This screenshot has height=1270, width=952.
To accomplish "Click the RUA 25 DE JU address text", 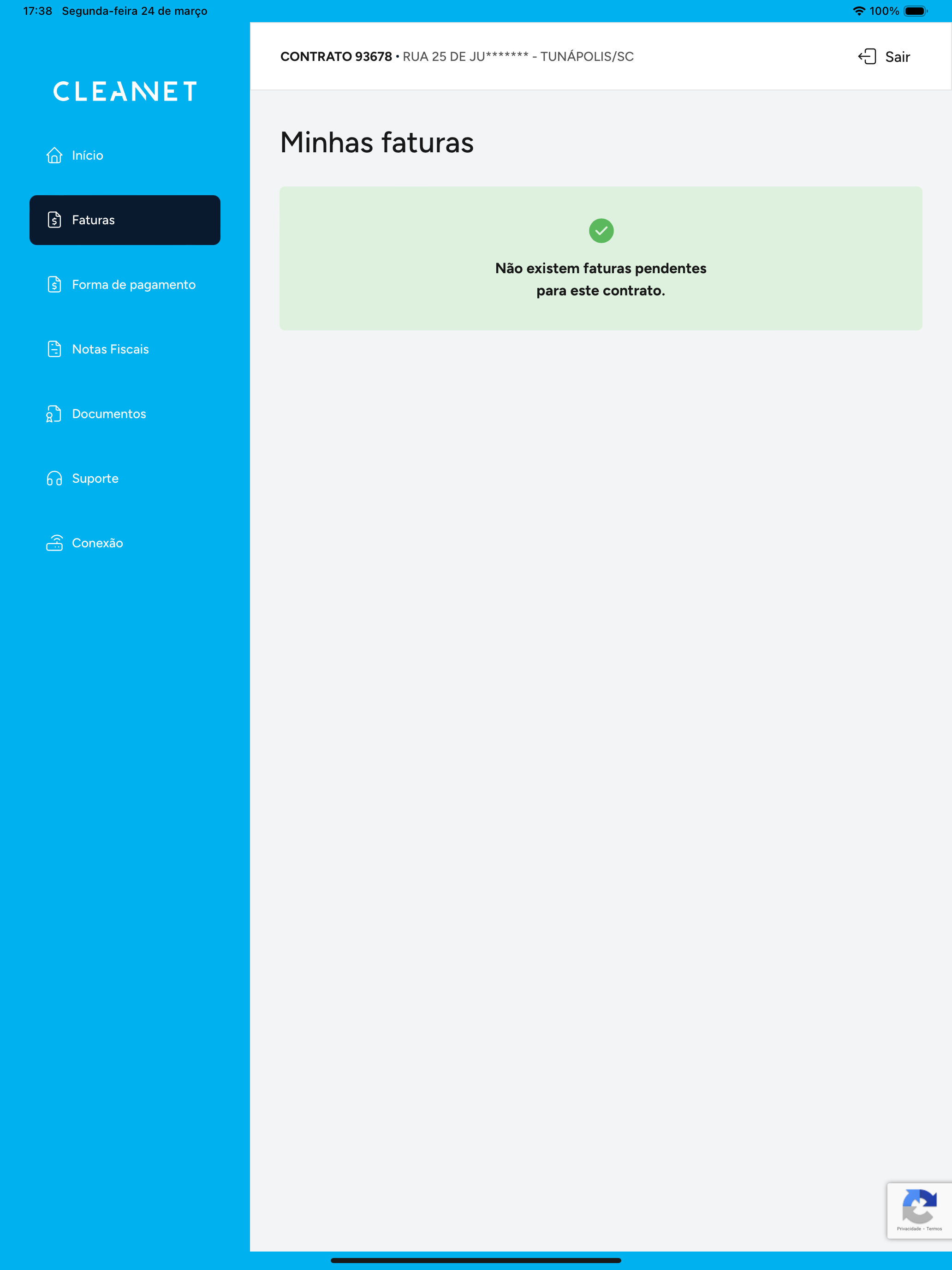I will [x=518, y=56].
